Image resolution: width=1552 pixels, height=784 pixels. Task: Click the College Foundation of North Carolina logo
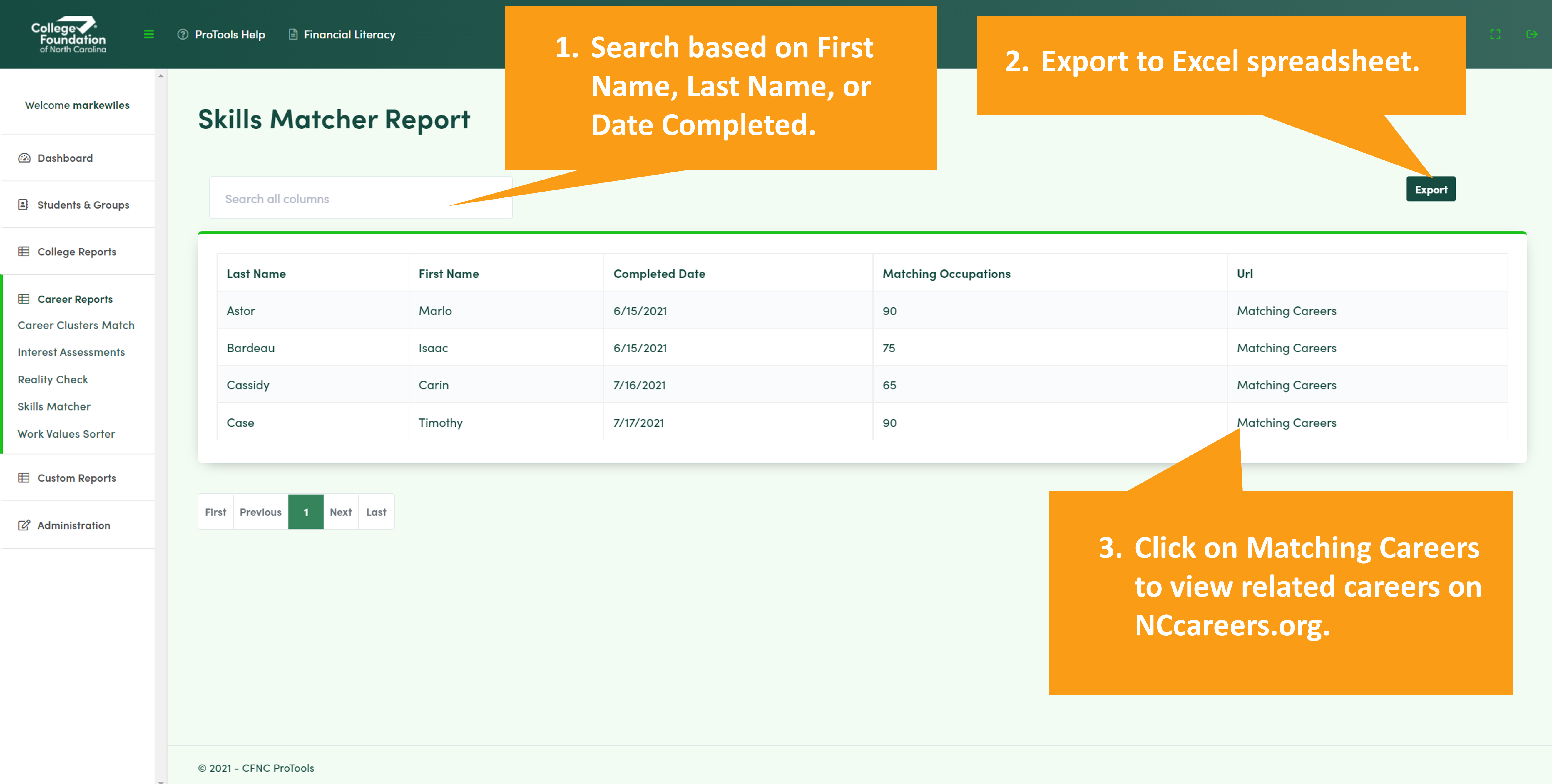coord(69,34)
